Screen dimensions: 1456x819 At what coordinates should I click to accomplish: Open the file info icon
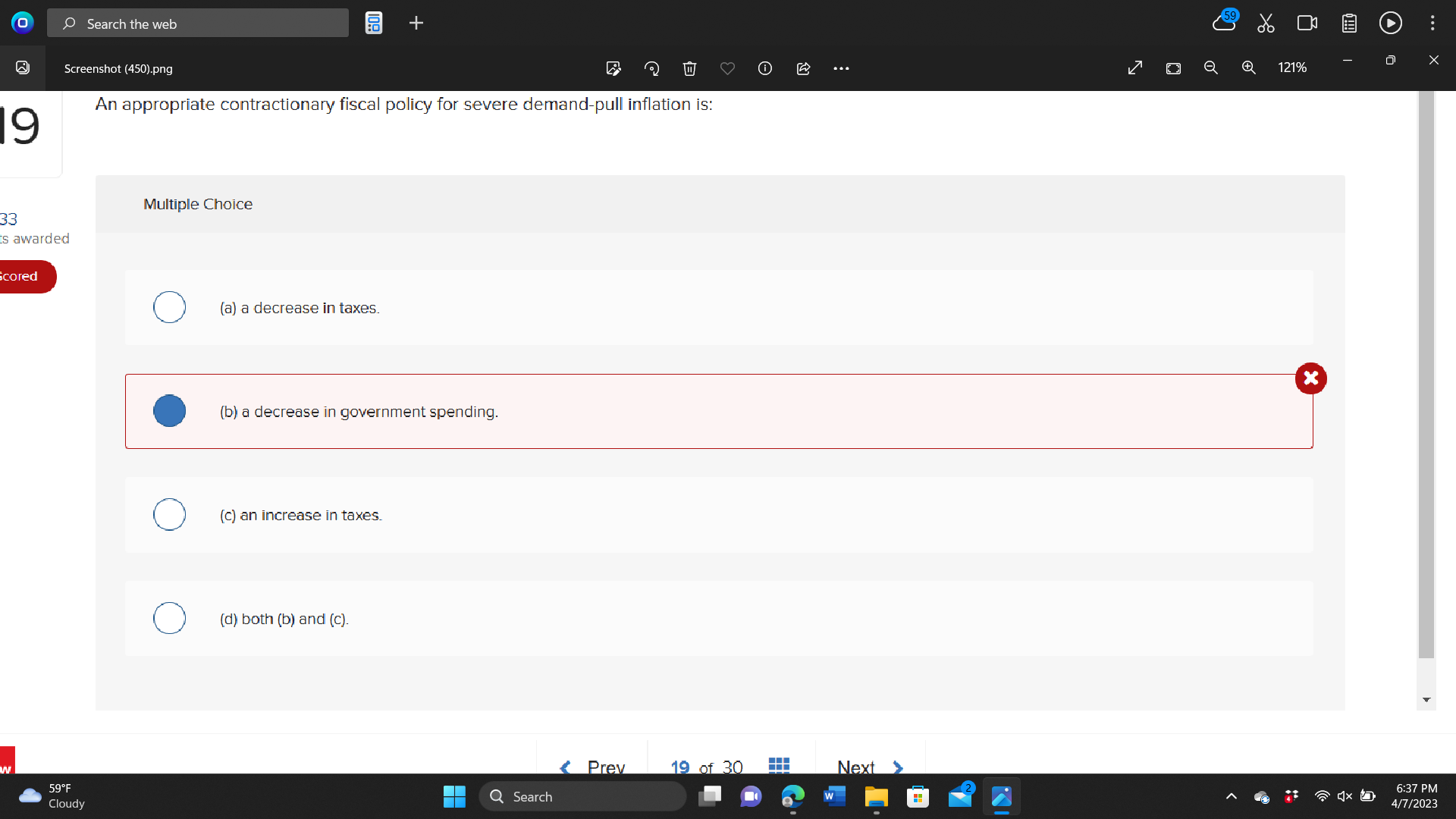coord(765,69)
